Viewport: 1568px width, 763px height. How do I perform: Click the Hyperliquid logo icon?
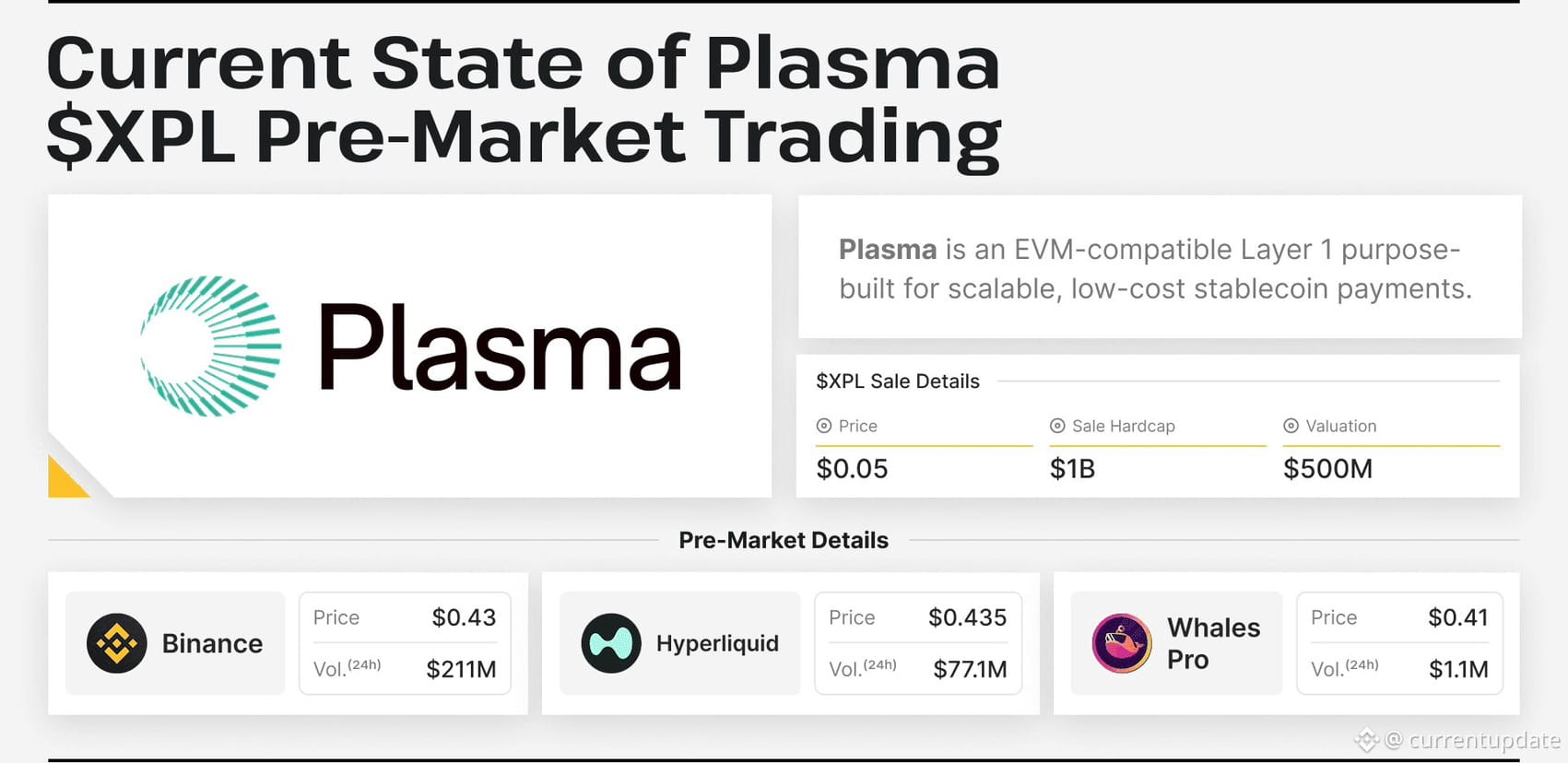pyautogui.click(x=611, y=643)
